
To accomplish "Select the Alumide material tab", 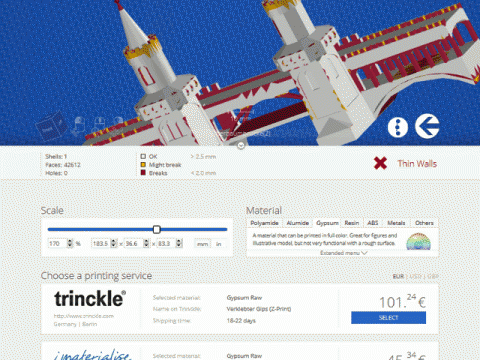I will (298, 223).
